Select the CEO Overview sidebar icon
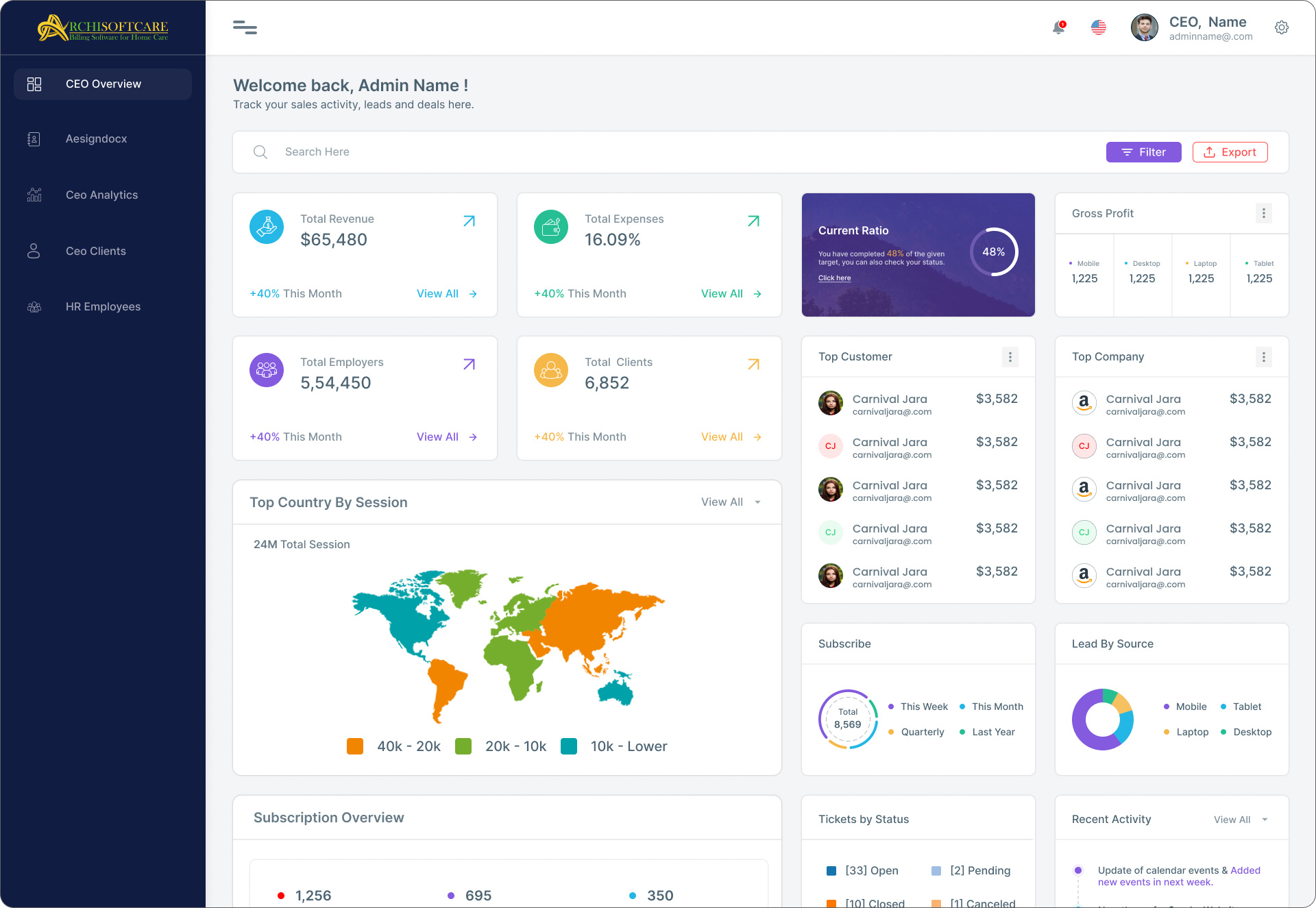Image resolution: width=1316 pixels, height=908 pixels. point(34,84)
